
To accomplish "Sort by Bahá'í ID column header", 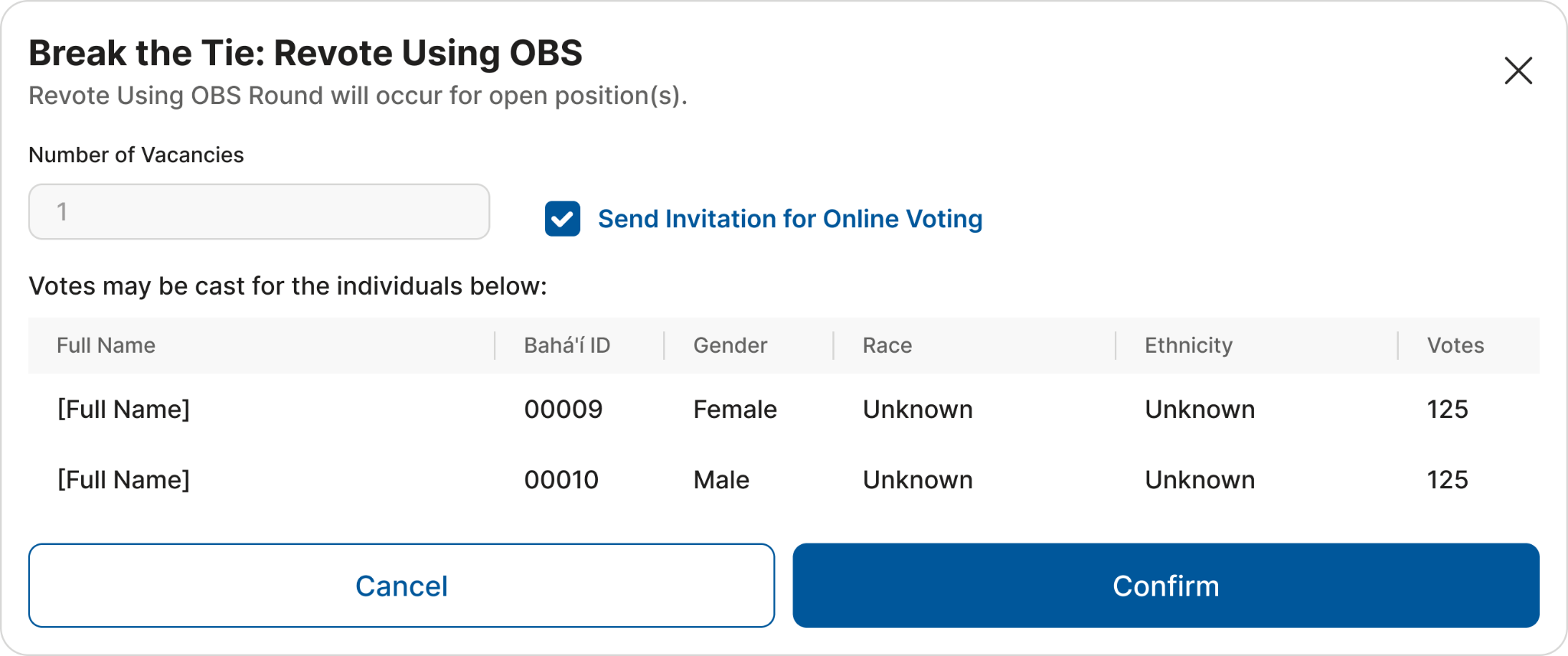I will 567,345.
